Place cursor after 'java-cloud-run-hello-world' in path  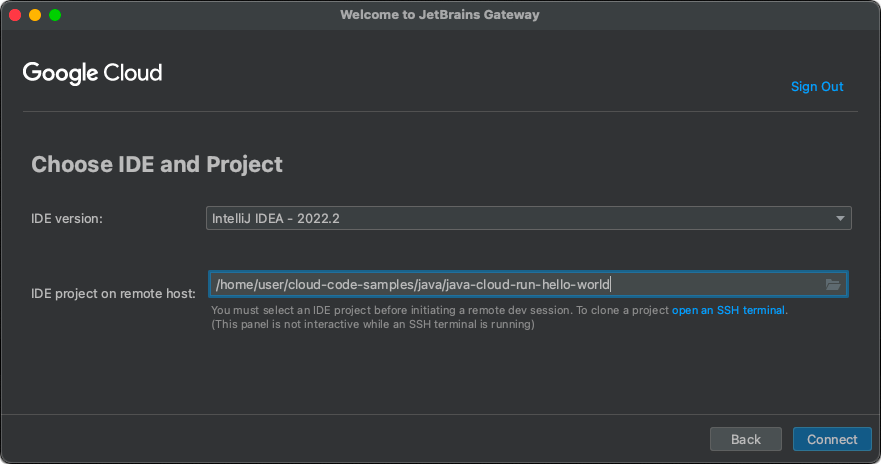click(x=610, y=285)
